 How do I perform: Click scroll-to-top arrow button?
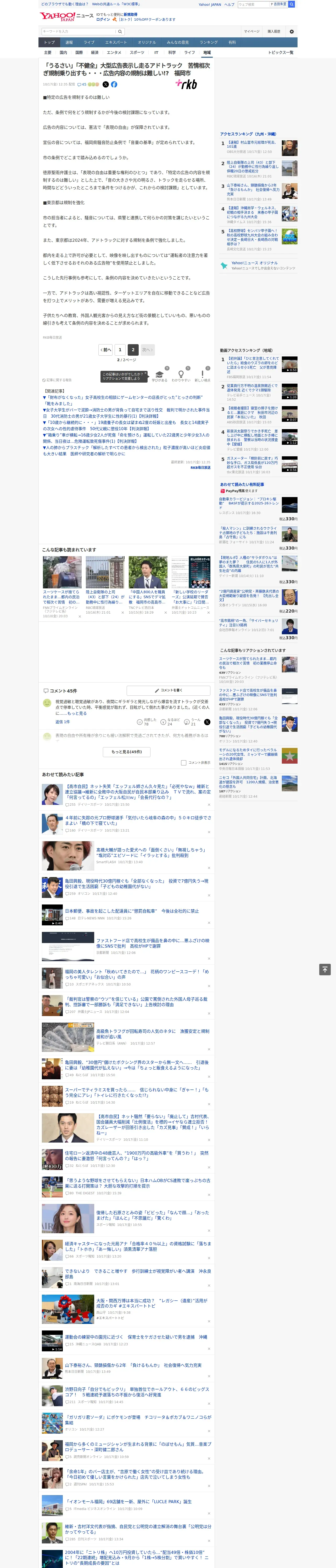click(325, 969)
